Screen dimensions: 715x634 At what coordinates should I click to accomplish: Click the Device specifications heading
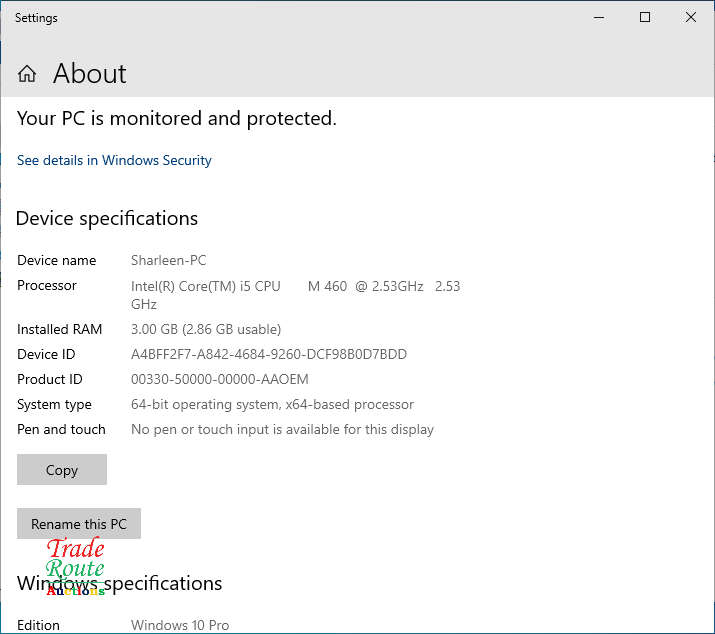point(107,218)
